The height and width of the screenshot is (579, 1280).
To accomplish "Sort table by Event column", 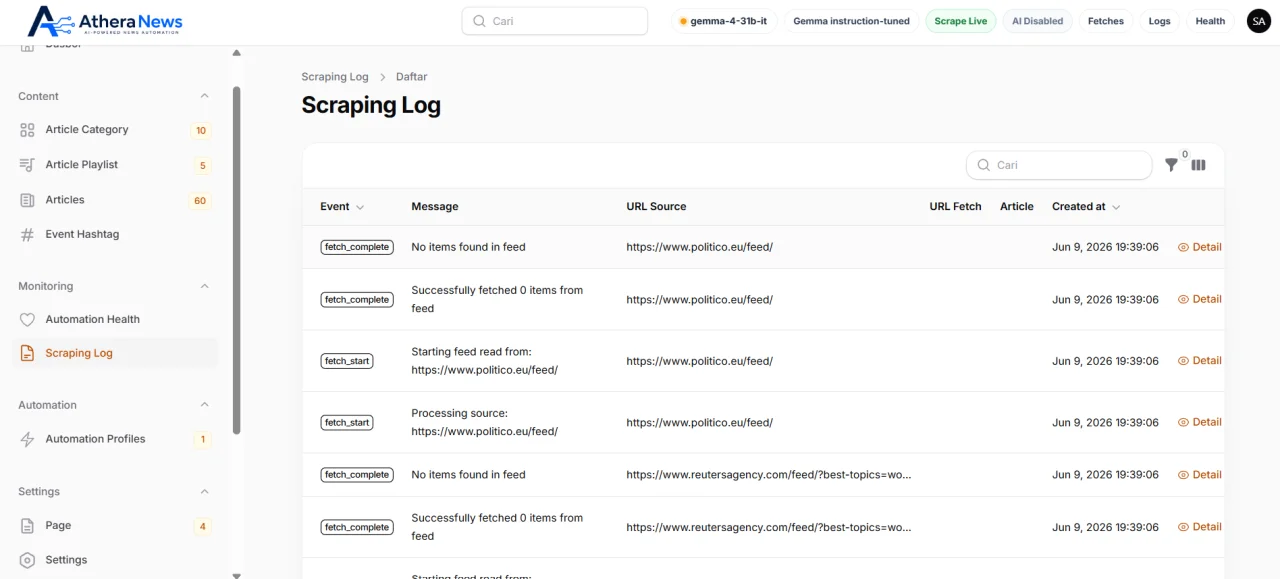I will tap(342, 207).
